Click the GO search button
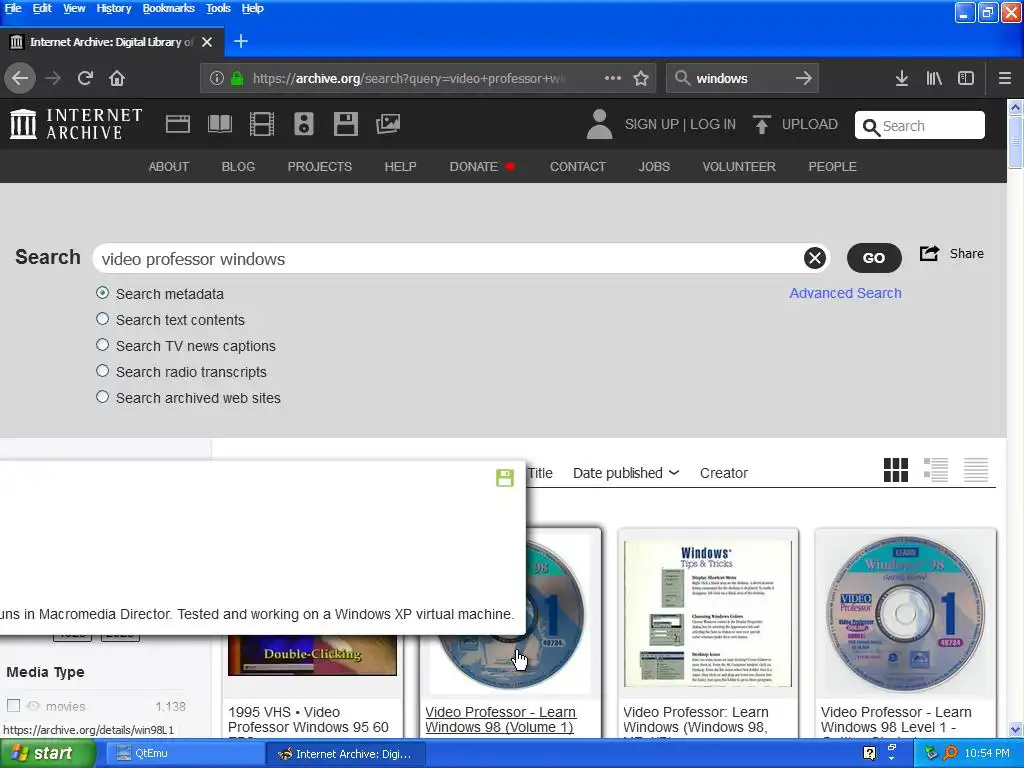 click(x=874, y=258)
